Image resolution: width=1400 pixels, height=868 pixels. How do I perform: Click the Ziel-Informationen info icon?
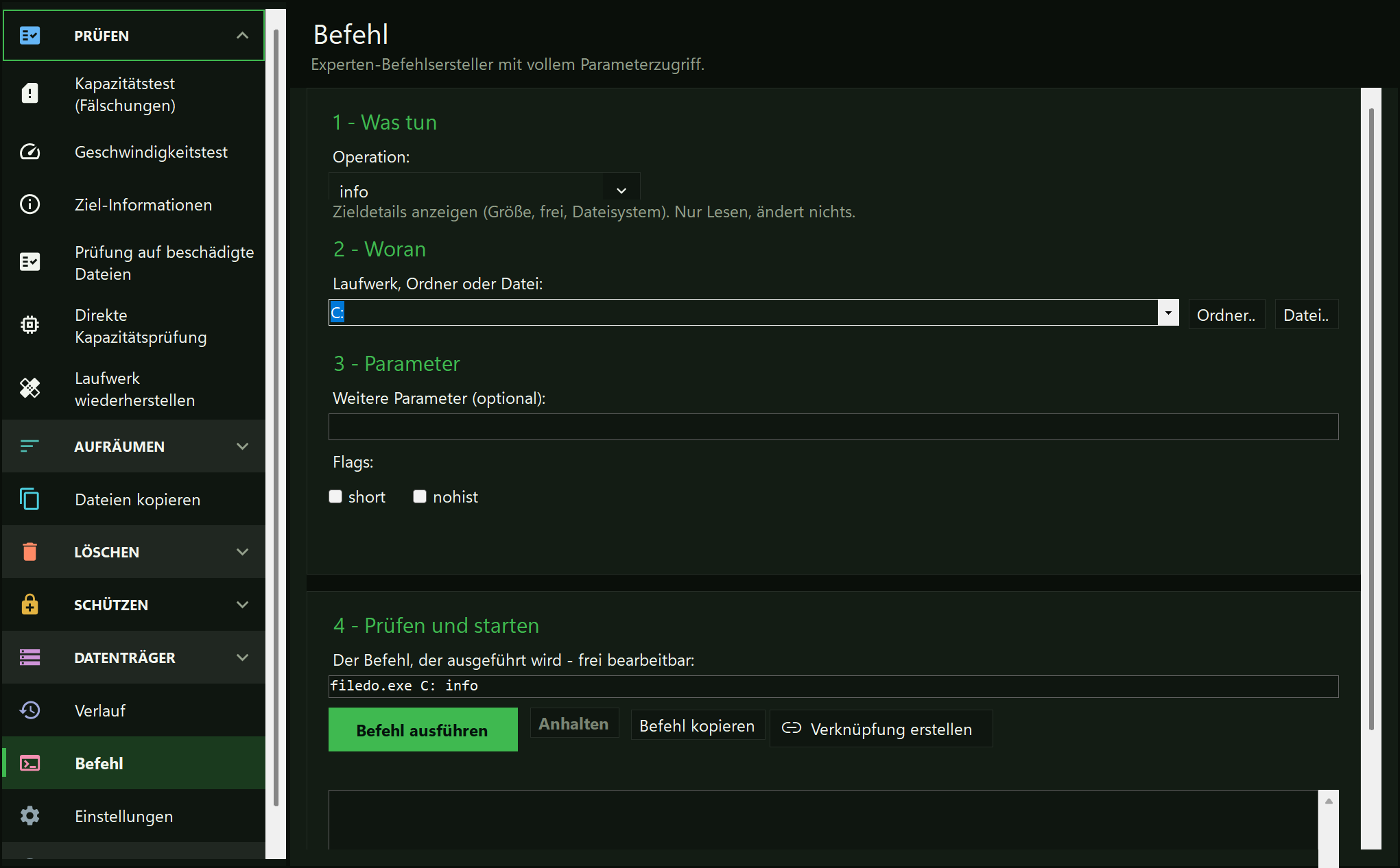point(29,204)
